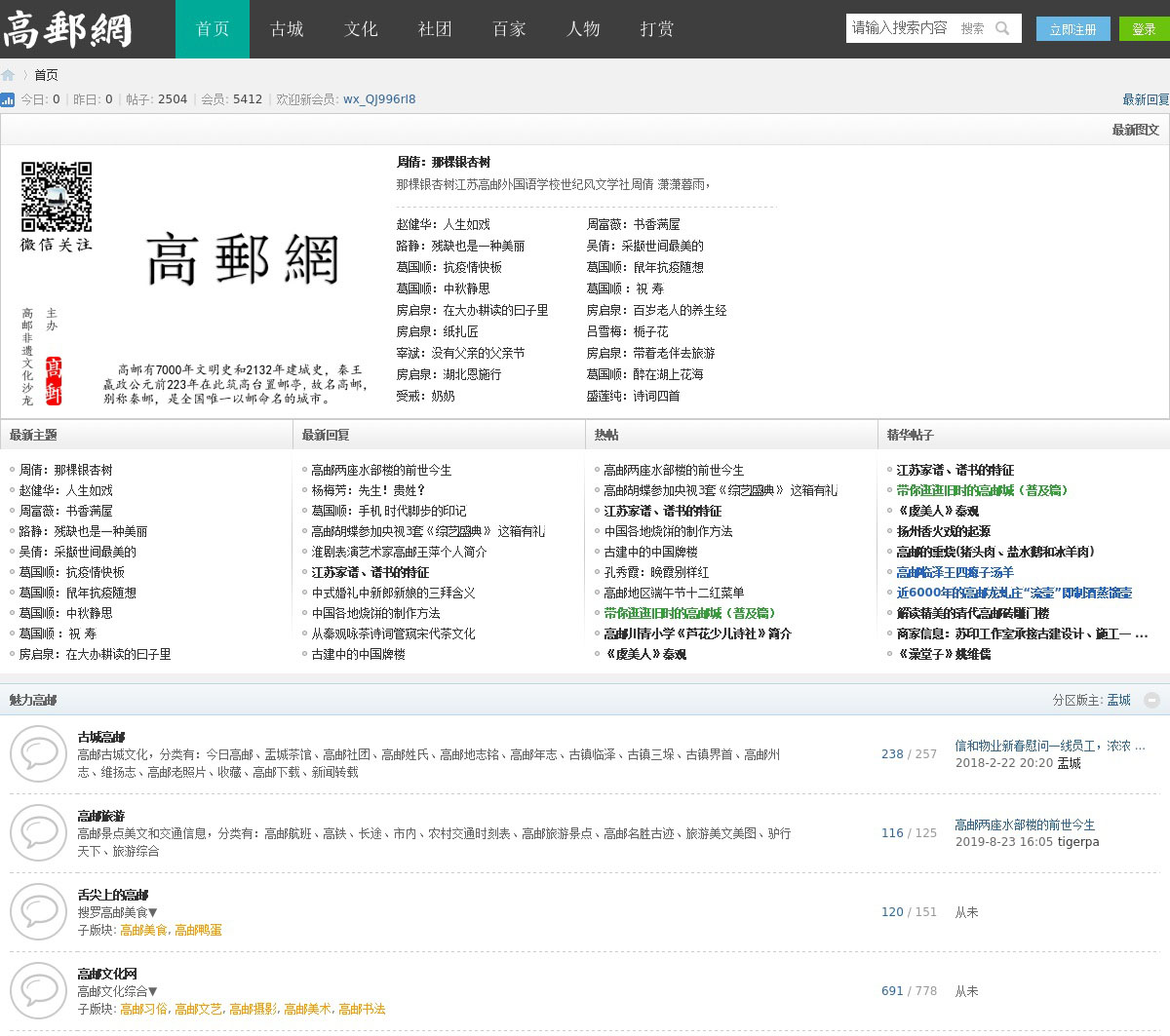The height and width of the screenshot is (1036, 1170).
Task: Open the 文化 navigation tab
Action: (361, 29)
